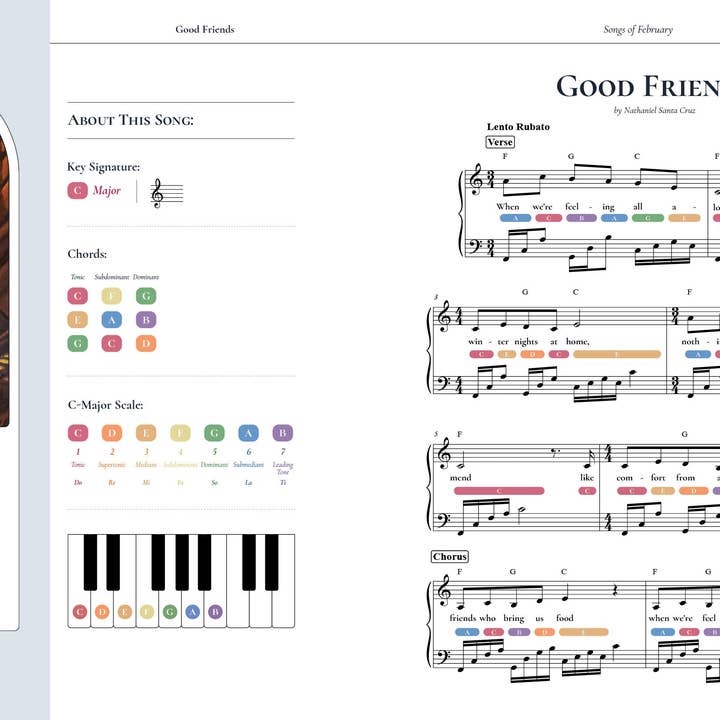Select the purple B leading tone scale badge
The image size is (720, 720).
point(282,433)
